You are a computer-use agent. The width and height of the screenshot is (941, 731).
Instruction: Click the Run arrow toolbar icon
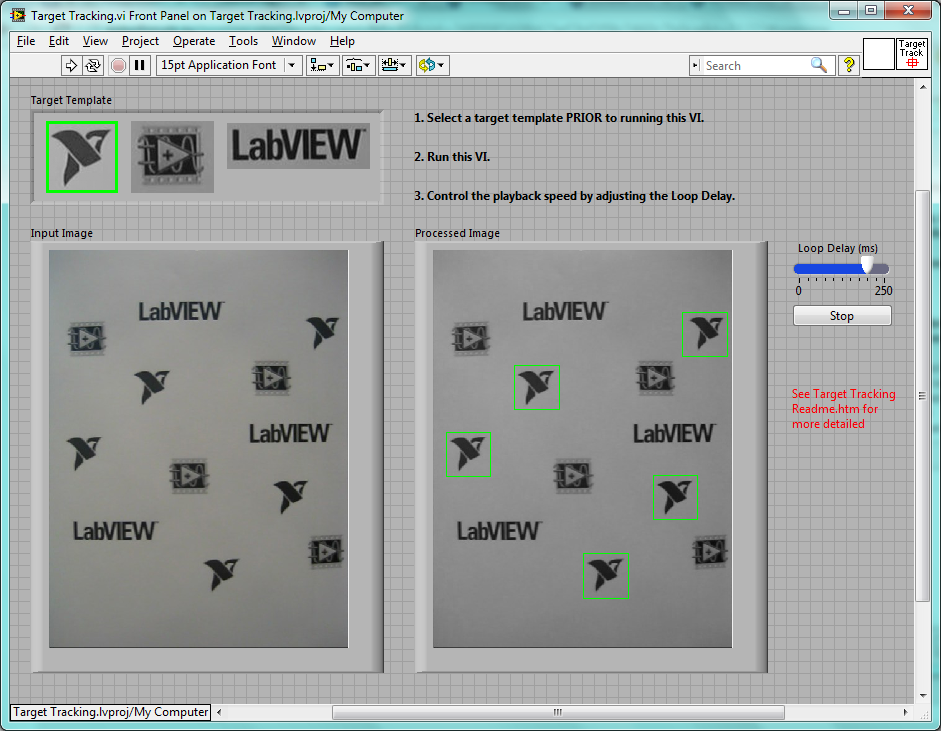71,65
